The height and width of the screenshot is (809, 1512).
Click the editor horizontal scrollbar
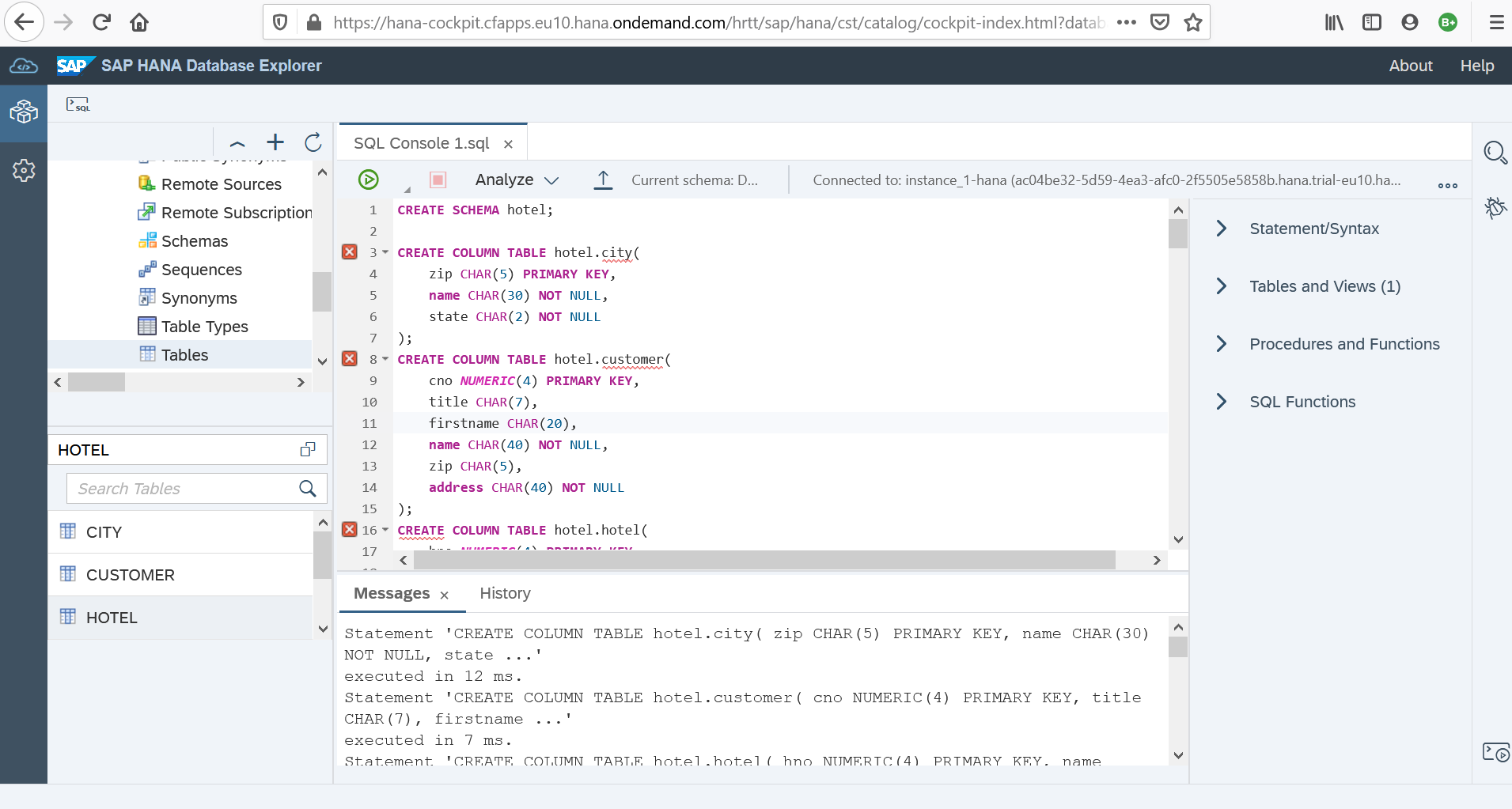click(764, 560)
